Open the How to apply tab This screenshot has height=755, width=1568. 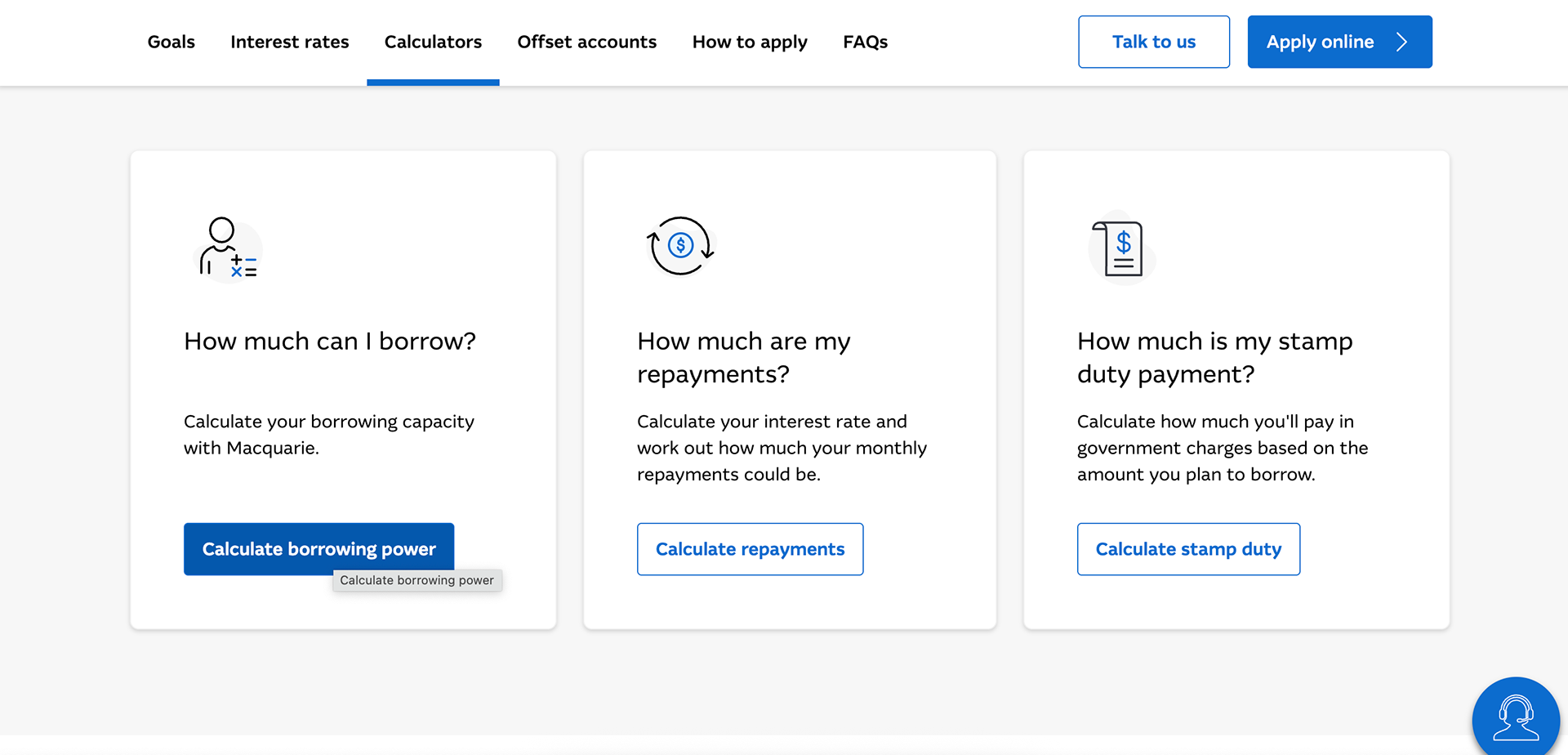[x=750, y=42]
